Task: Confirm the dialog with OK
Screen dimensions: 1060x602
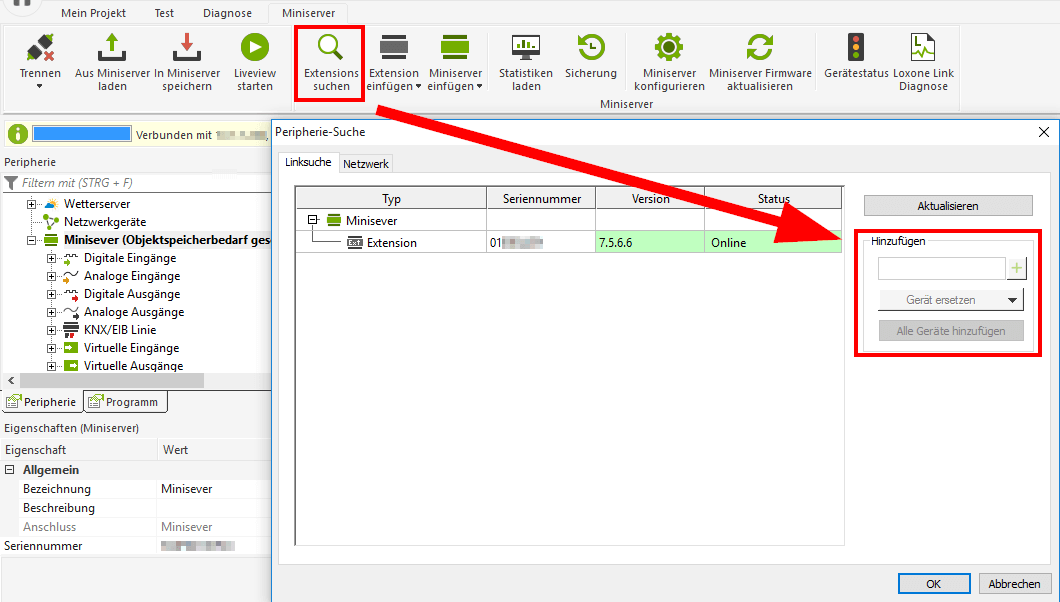Action: click(x=933, y=584)
